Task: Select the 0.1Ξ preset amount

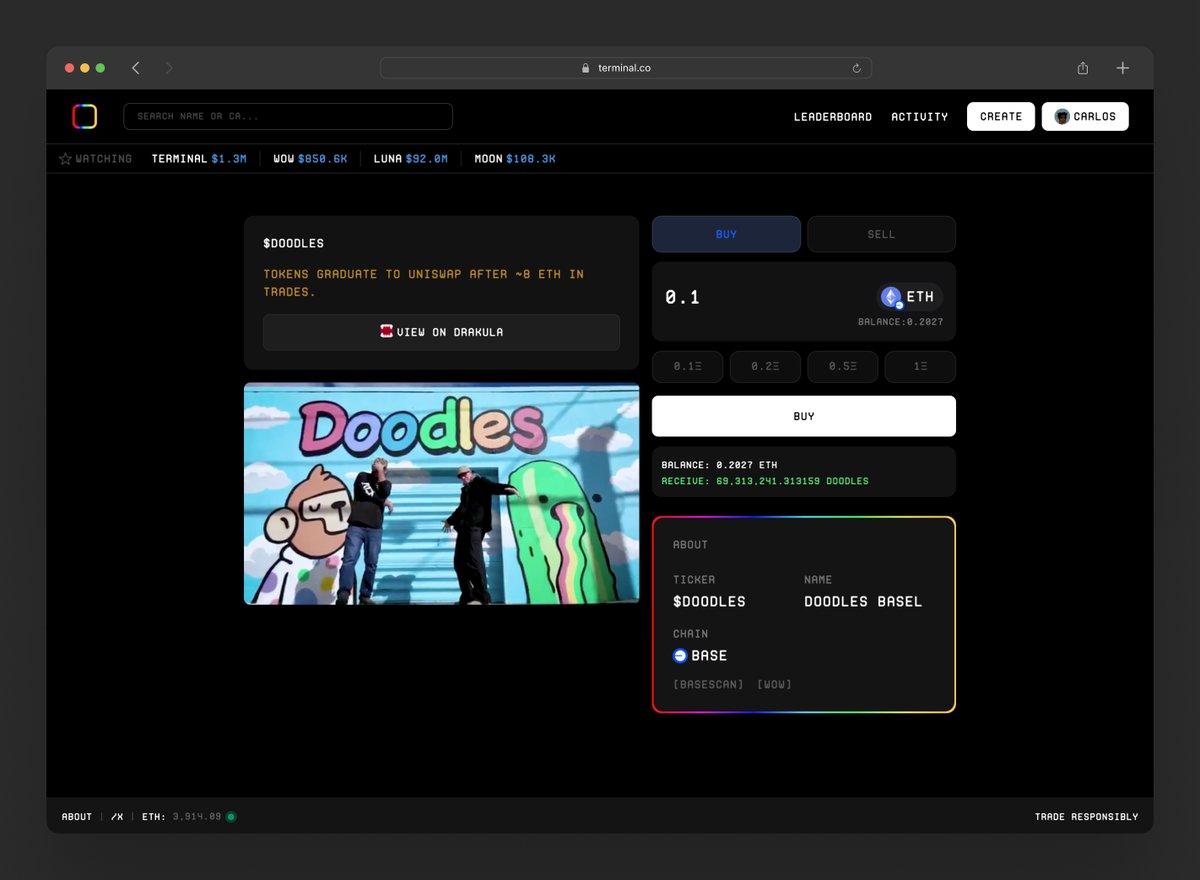Action: (x=687, y=367)
